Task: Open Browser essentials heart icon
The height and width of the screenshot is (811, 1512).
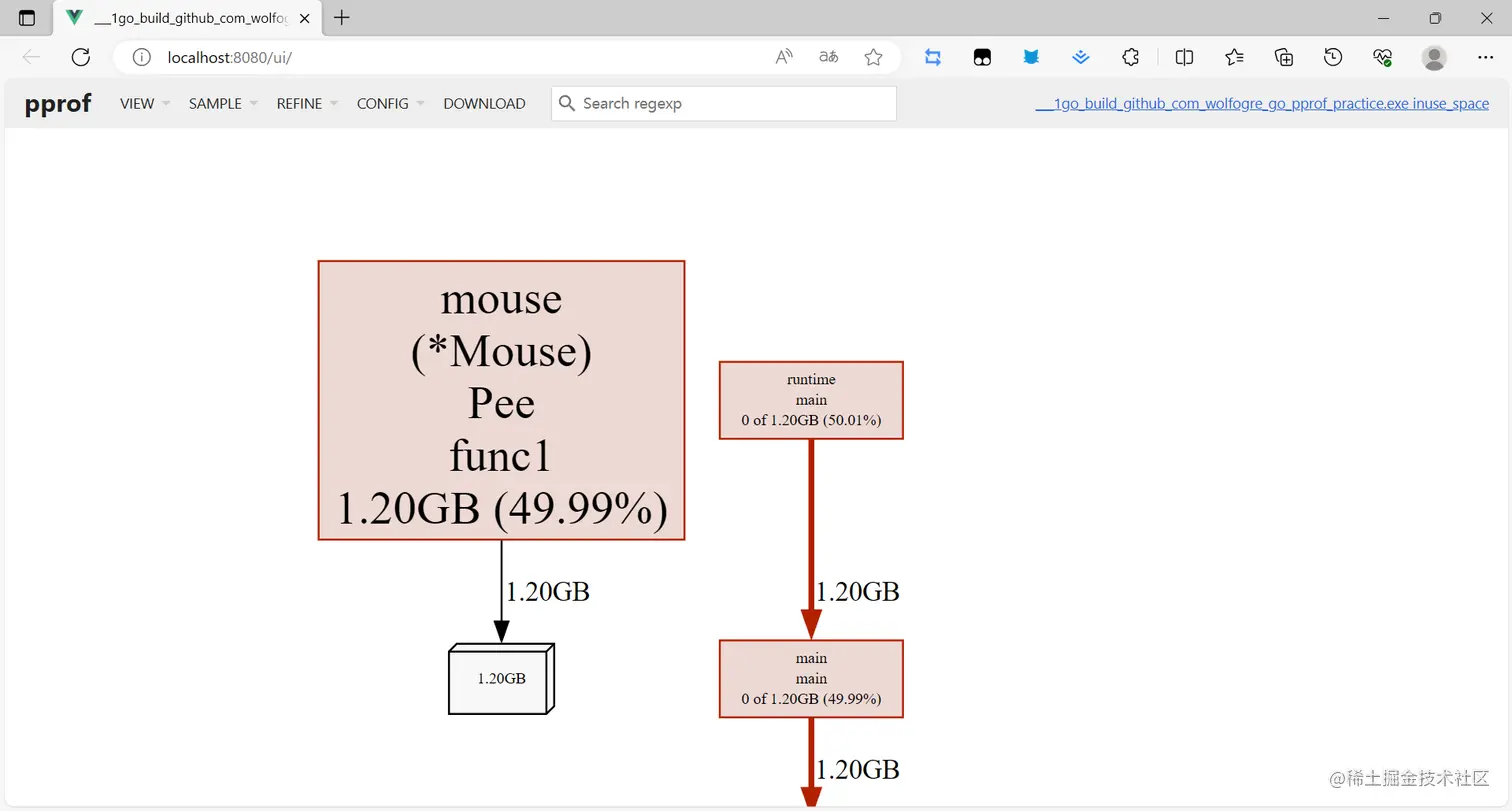Action: click(1383, 57)
